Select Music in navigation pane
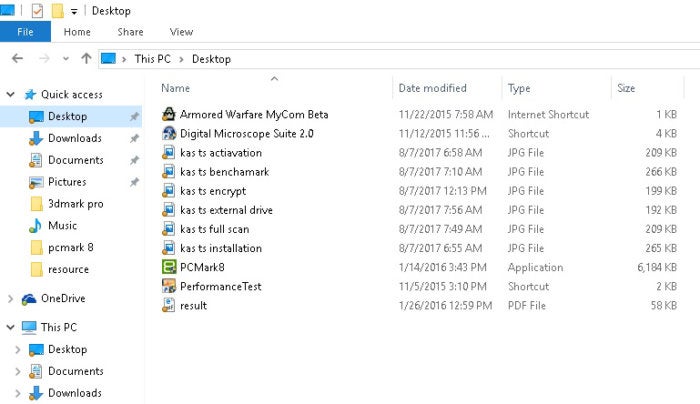This screenshot has width=700, height=404. [62, 225]
